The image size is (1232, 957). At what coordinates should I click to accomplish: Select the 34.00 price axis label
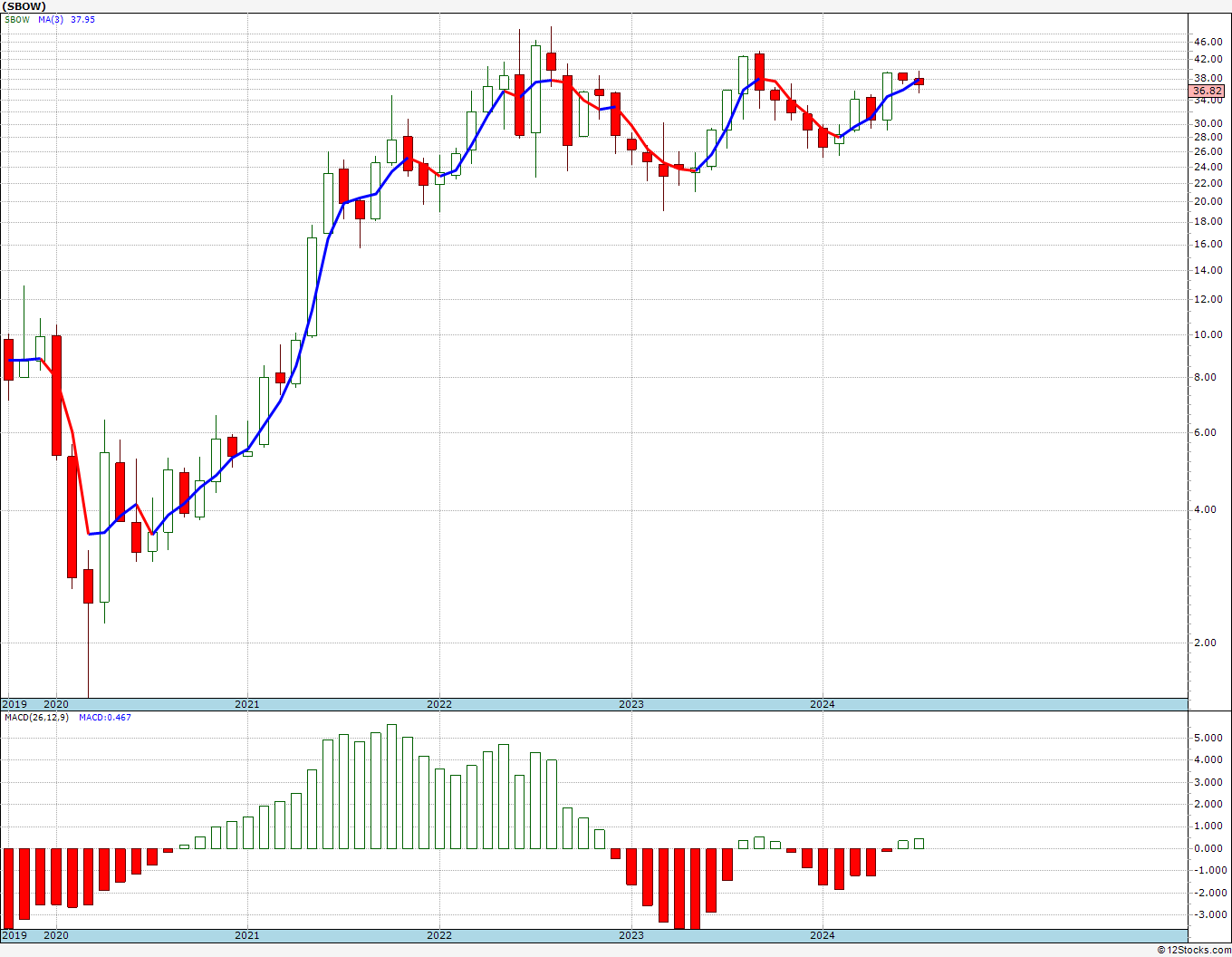click(x=1208, y=101)
